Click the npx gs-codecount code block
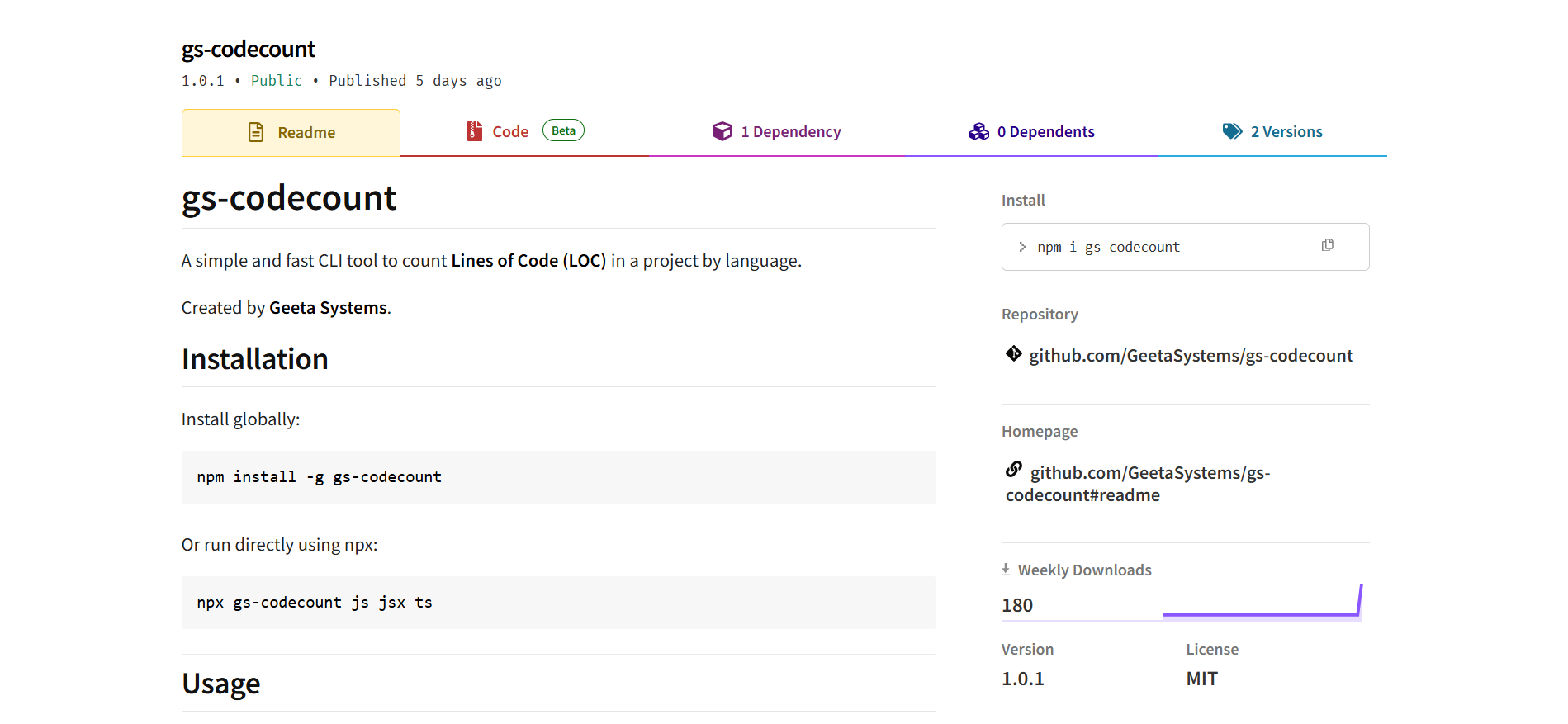 click(x=558, y=603)
